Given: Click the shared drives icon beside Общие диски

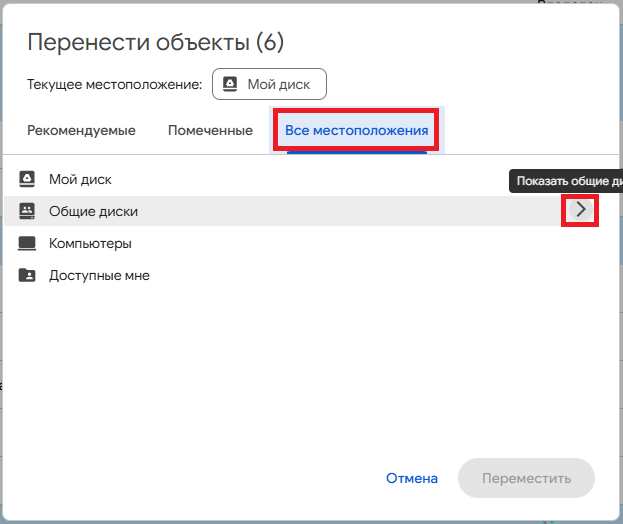Looking at the screenshot, I should [27, 211].
